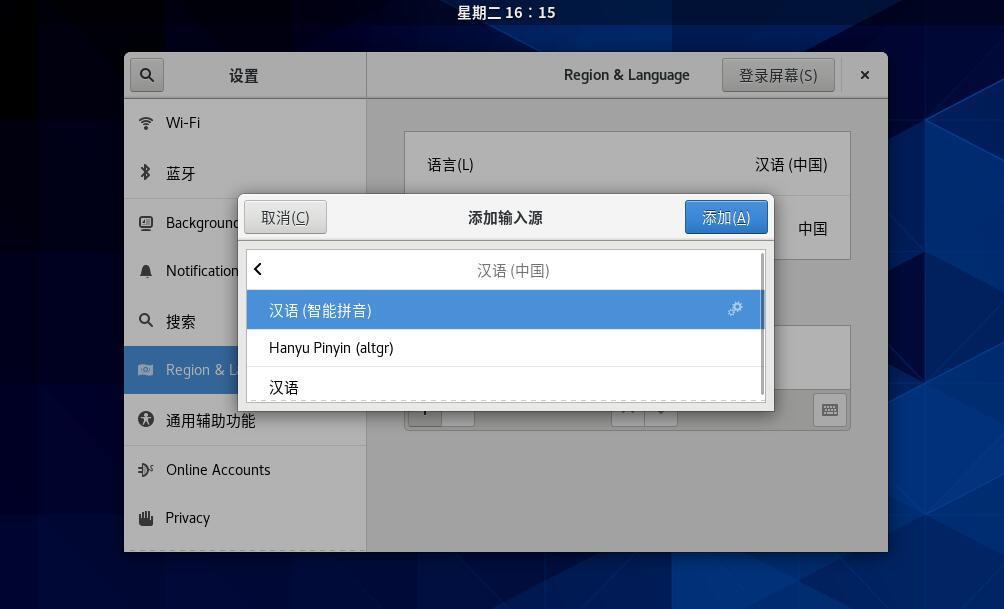Screen dimensions: 1004x609
Task: Open the clock menu showing 星期二 16:15
Action: (505, 12)
